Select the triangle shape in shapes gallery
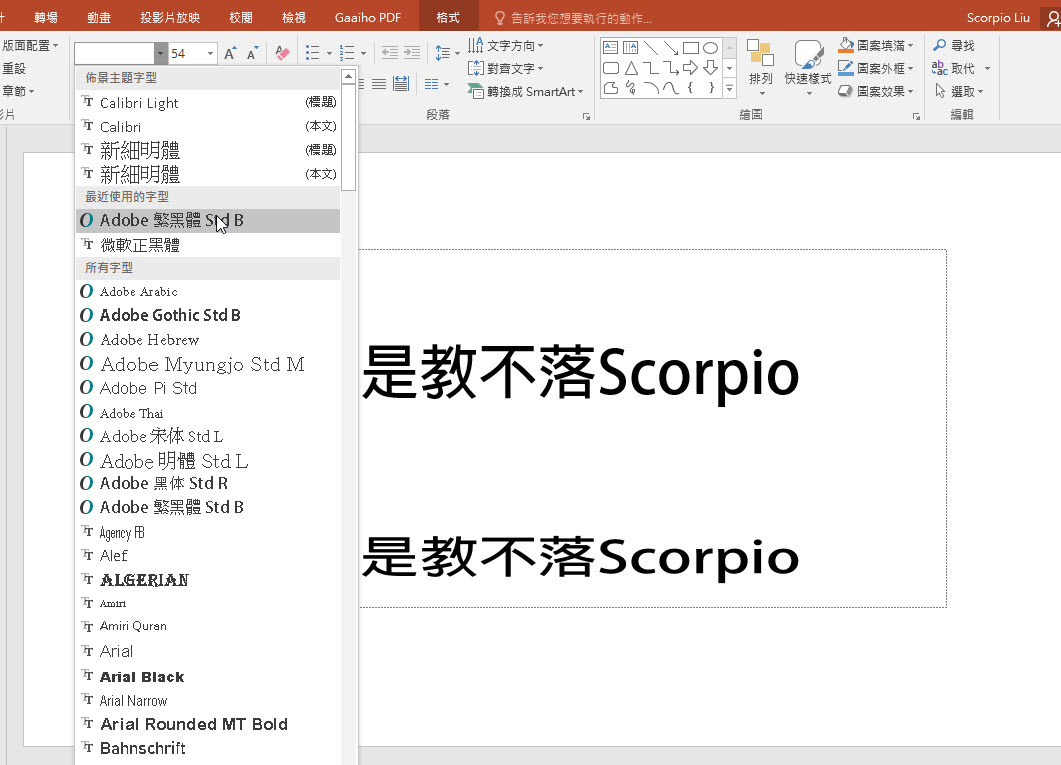The height and width of the screenshot is (765, 1061). tap(631, 68)
